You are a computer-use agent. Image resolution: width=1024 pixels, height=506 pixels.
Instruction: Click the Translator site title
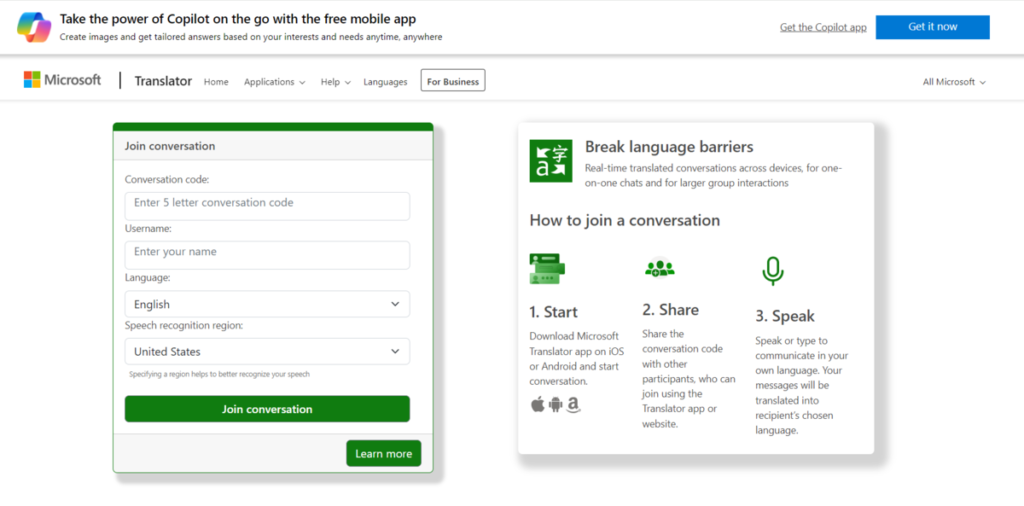pyautogui.click(x=163, y=81)
